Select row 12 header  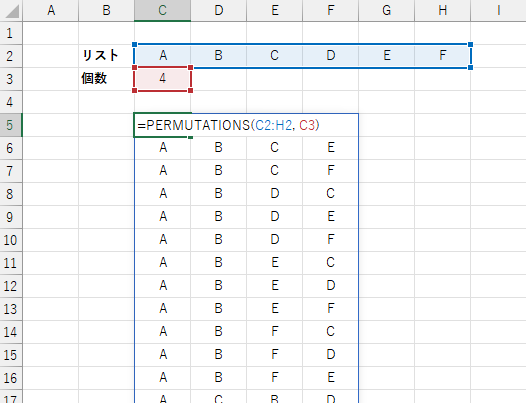(11, 286)
